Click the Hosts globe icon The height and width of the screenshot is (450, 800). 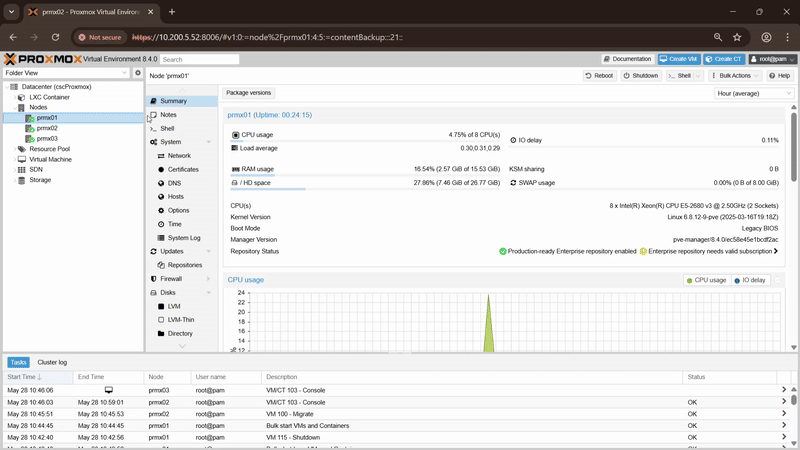point(161,196)
